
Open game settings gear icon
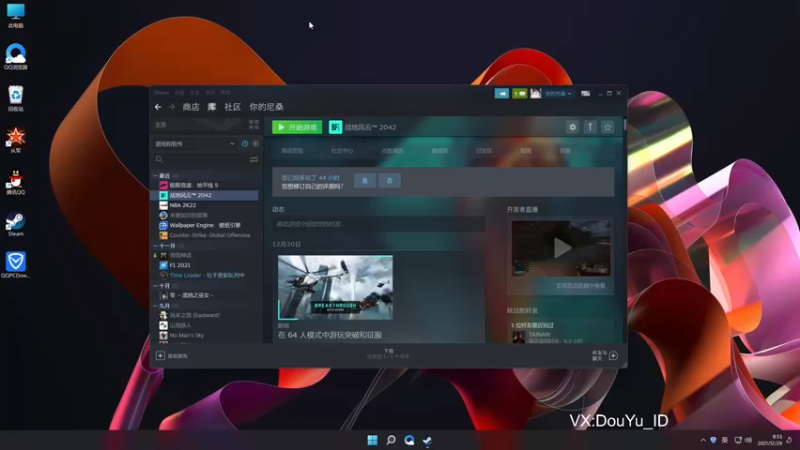click(572, 127)
